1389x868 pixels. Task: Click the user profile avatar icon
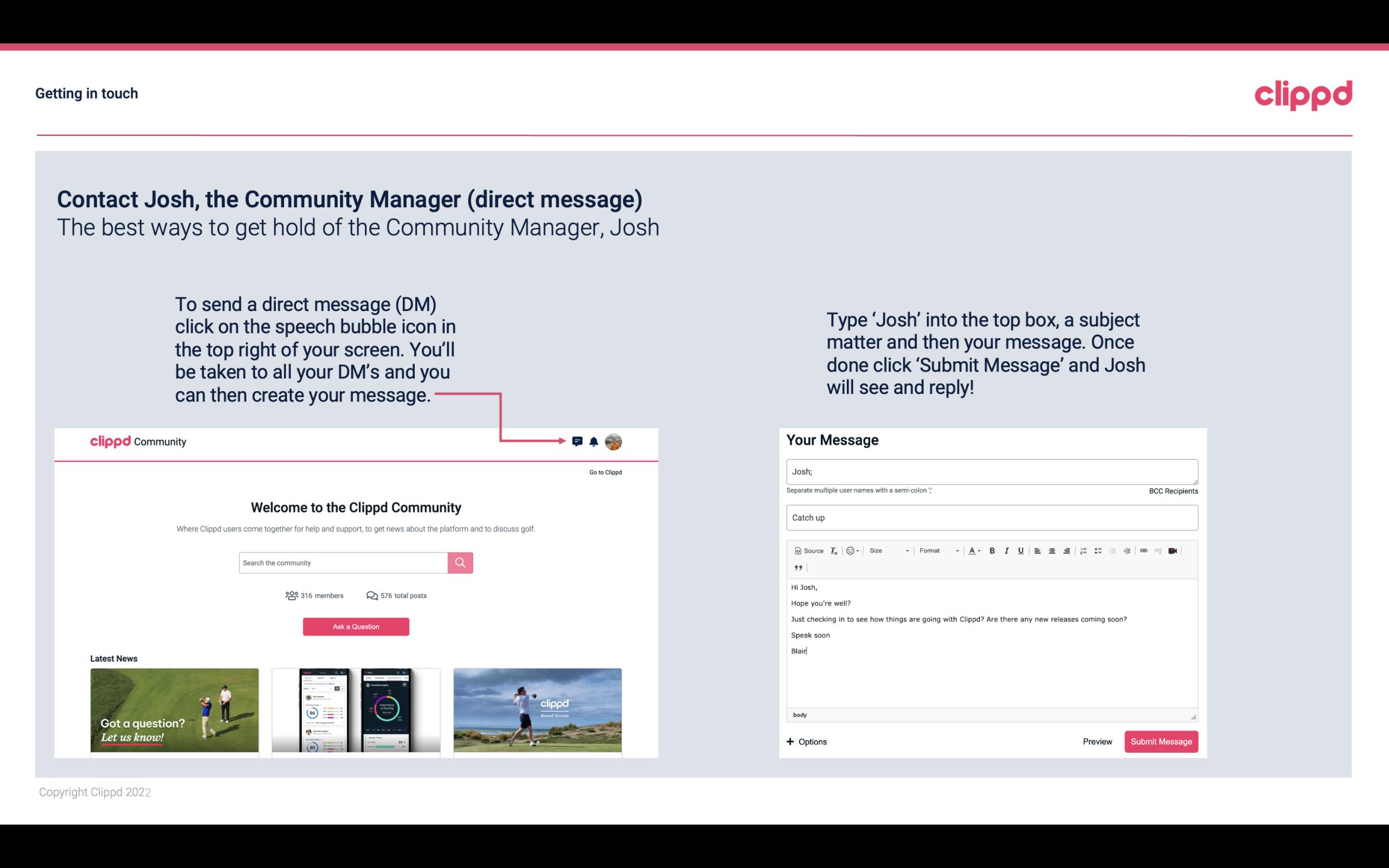tap(615, 441)
